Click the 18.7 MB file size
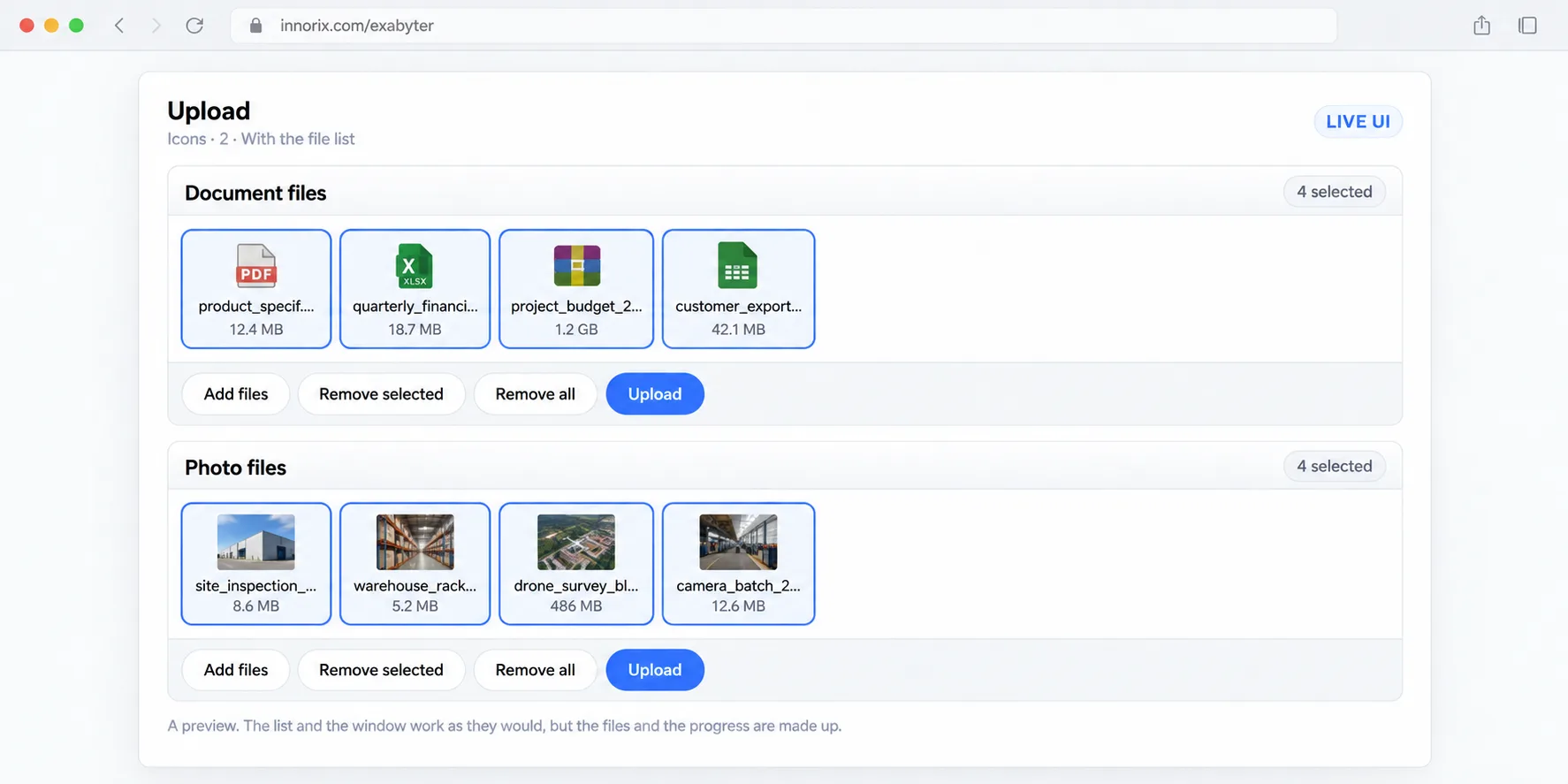1568x784 pixels. pyautogui.click(x=415, y=329)
